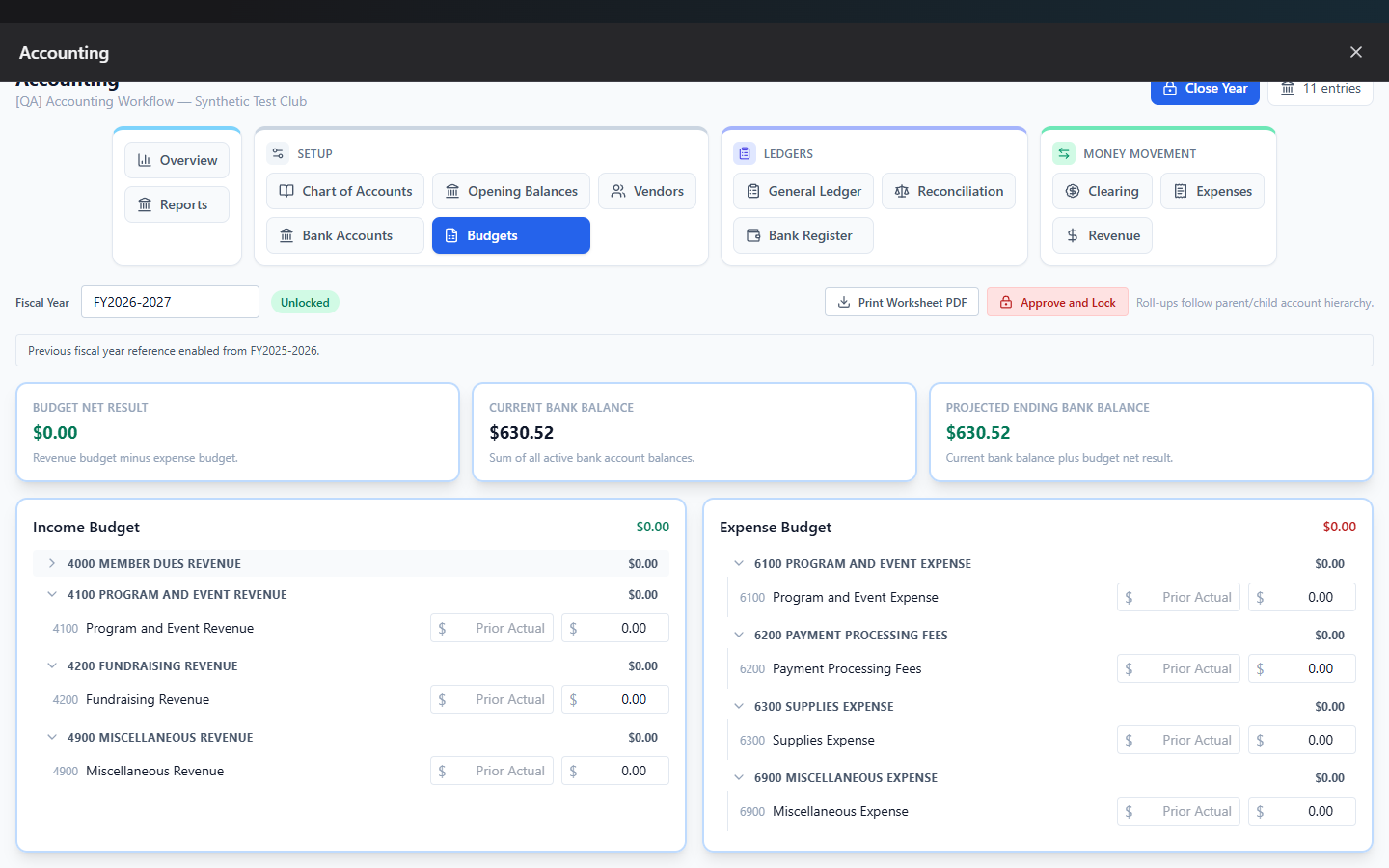Click the Setup sliders icon
The width and height of the screenshot is (1389, 868).
point(279,153)
